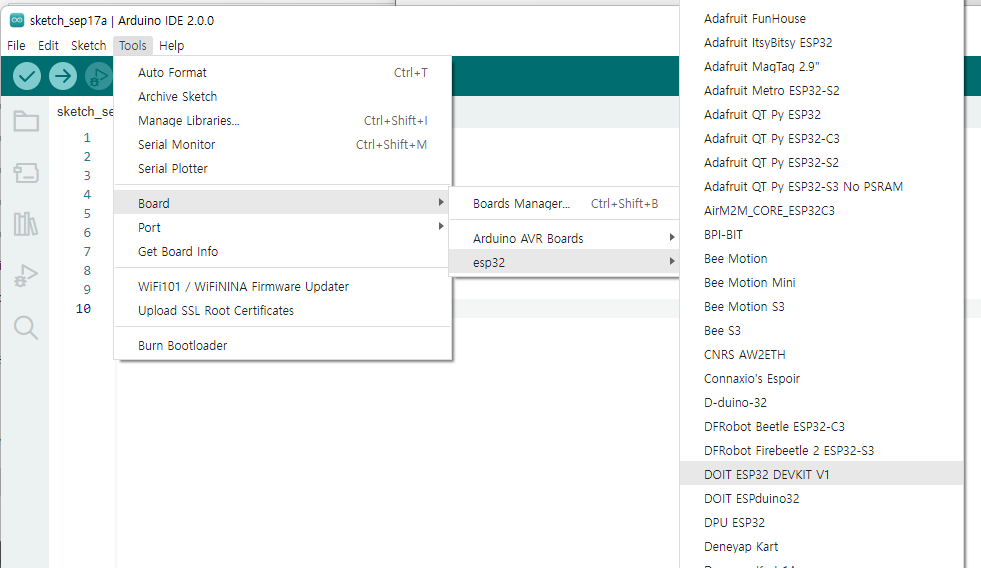The image size is (981, 568).
Task: Select Adafruit Metro ESP32-S2 board
Action: point(821,91)
